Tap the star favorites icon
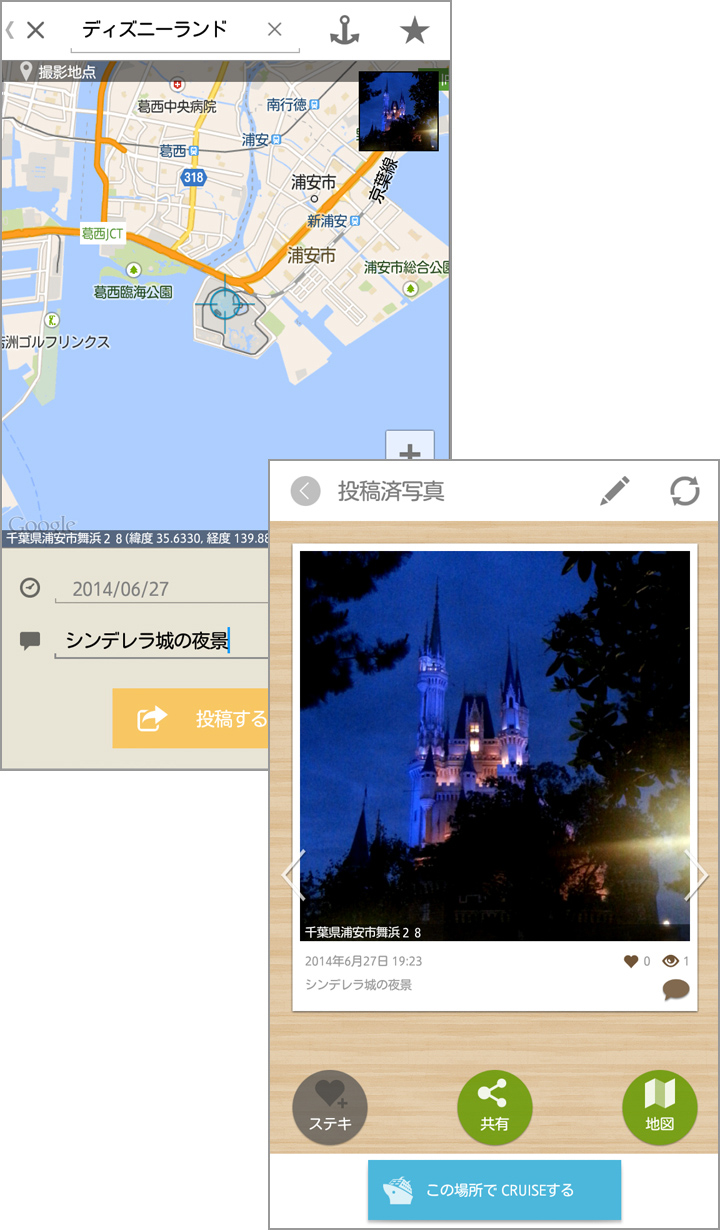Image resolution: width=720 pixels, height=1230 pixels. [x=414, y=31]
